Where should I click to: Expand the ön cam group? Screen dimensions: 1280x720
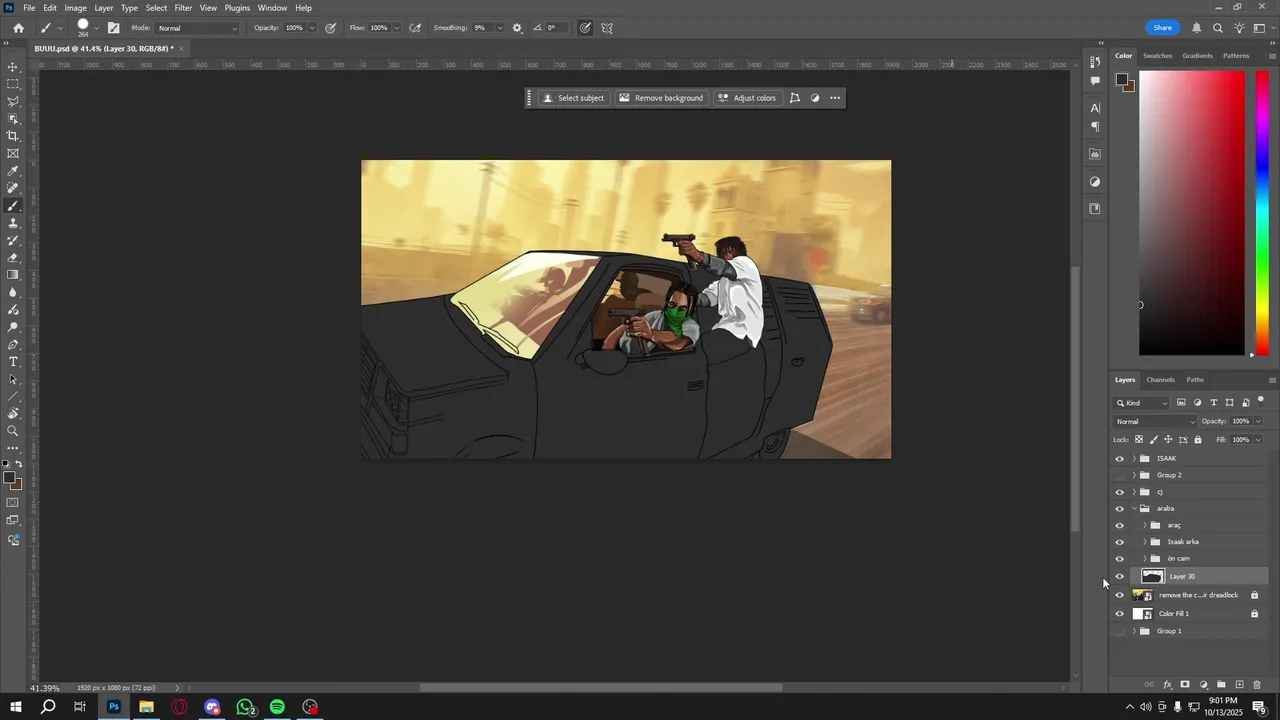[x=1145, y=559]
